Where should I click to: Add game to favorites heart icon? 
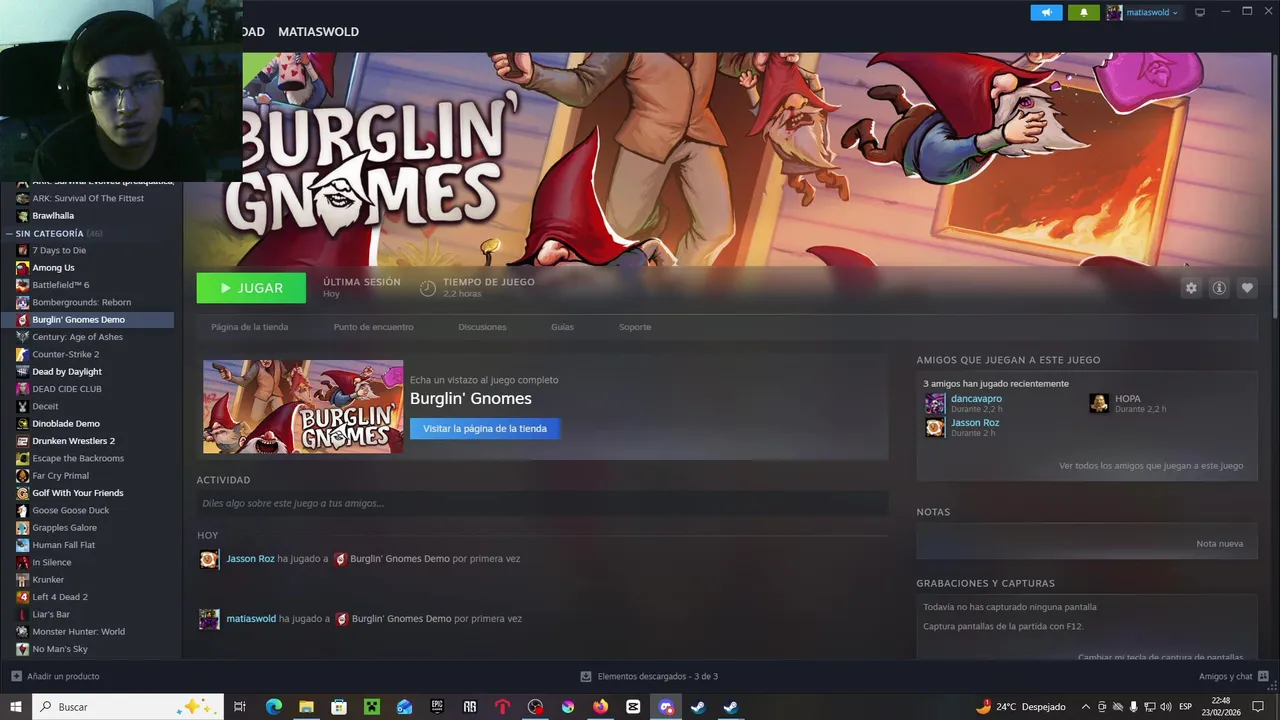(1247, 288)
